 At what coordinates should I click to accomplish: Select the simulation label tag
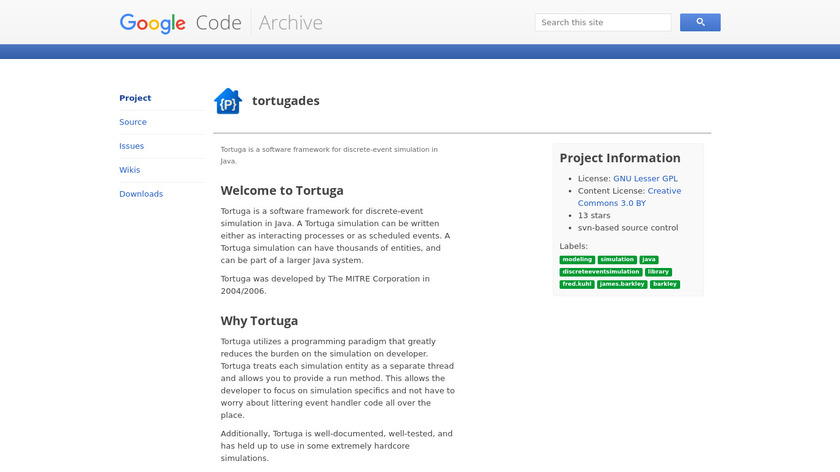coord(617,259)
